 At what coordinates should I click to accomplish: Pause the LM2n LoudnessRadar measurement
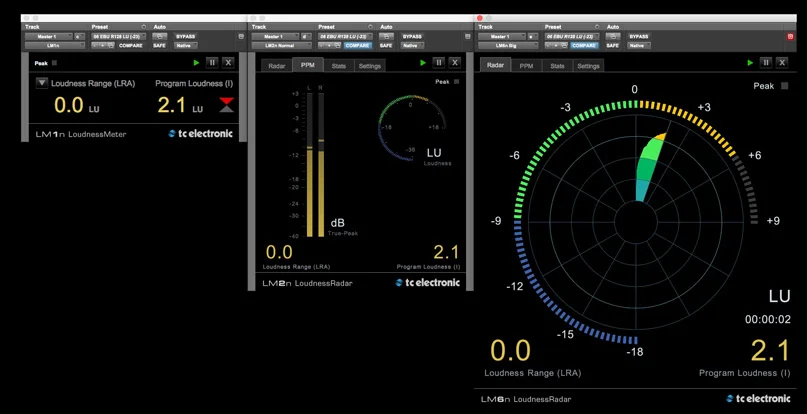point(438,63)
